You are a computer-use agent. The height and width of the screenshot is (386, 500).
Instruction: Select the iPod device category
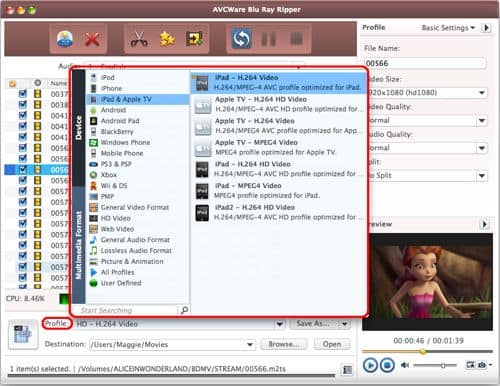pyautogui.click(x=138, y=77)
